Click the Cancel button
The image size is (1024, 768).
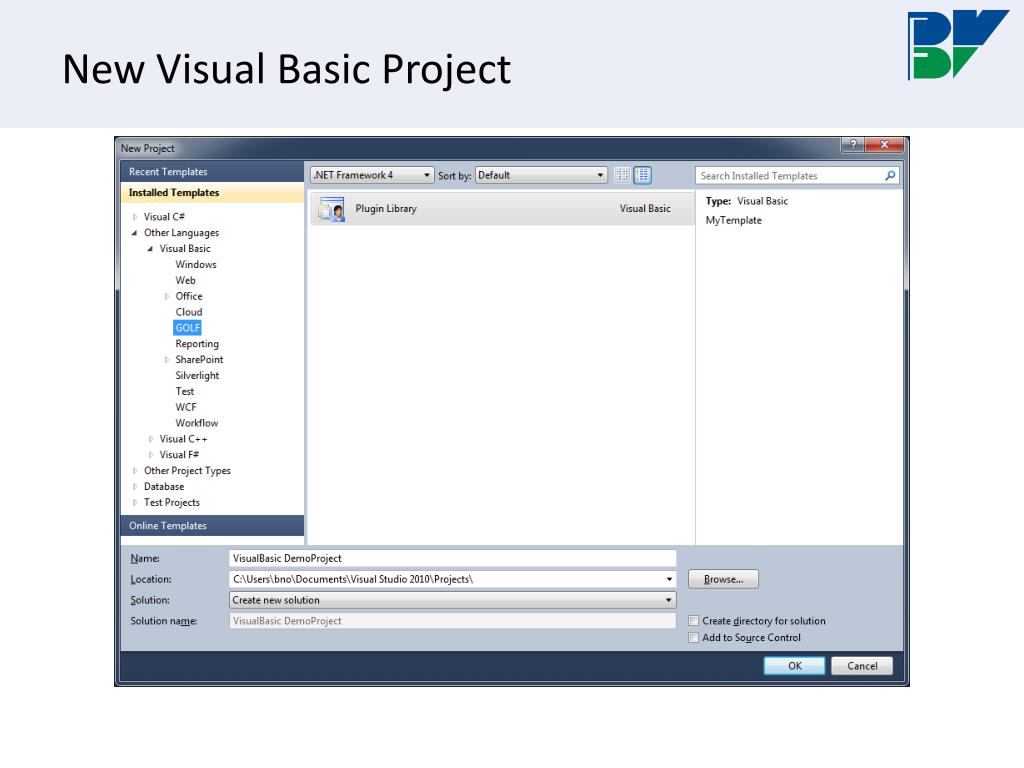tap(862, 666)
